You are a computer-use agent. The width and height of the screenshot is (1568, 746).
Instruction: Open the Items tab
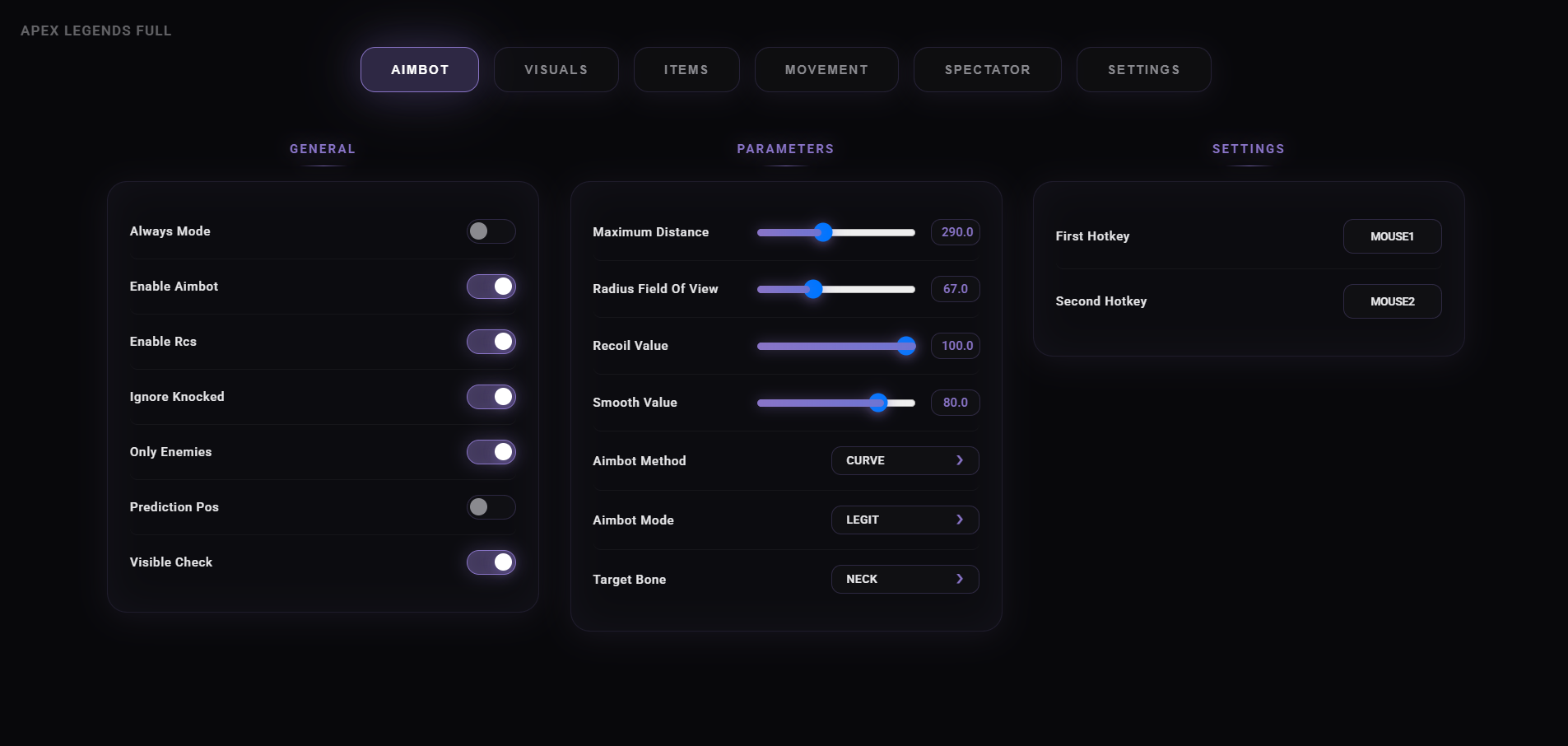click(686, 69)
